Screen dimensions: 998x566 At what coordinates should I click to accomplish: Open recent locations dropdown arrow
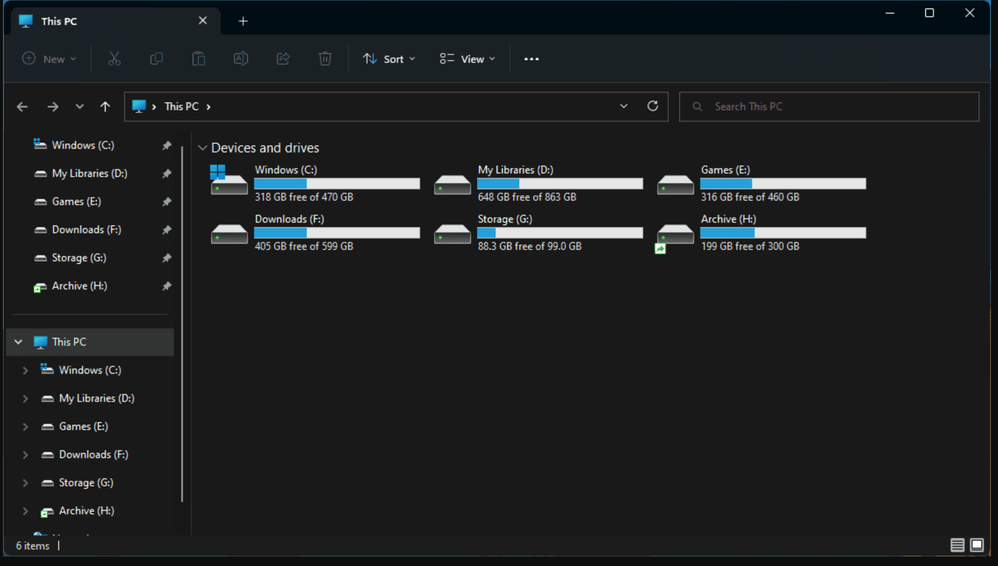pyautogui.click(x=80, y=106)
